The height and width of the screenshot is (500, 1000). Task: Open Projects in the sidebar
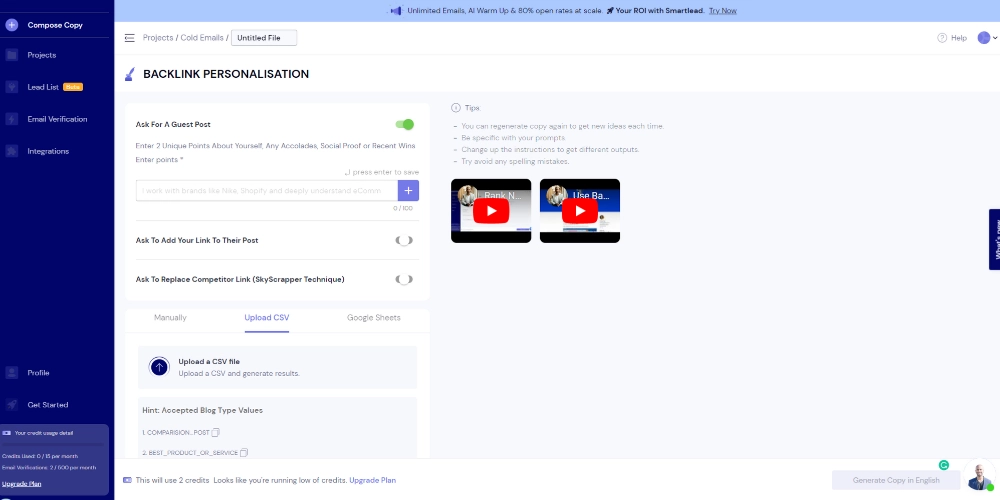[x=41, y=55]
